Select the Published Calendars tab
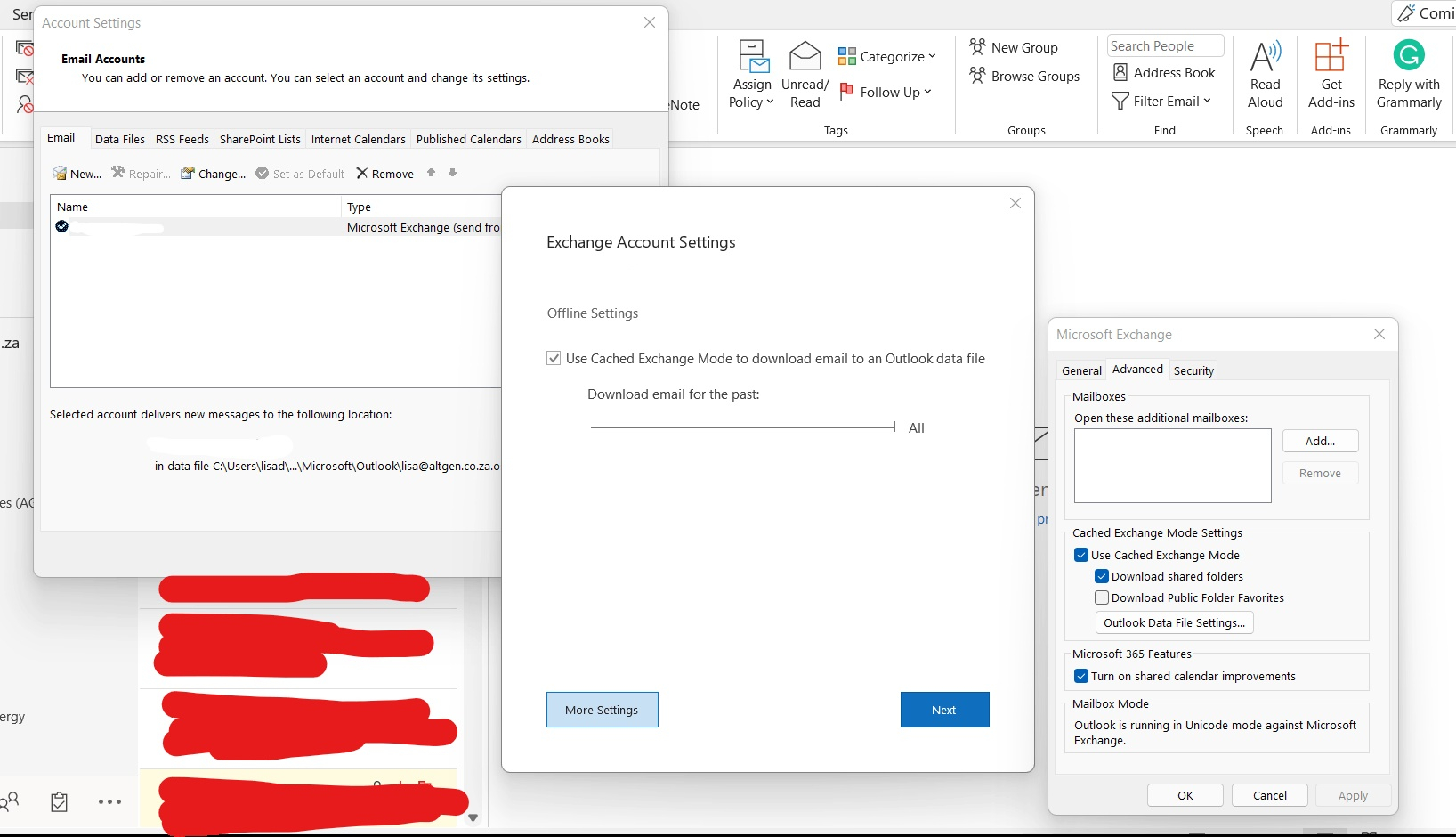The width and height of the screenshot is (1456, 837). tap(469, 139)
